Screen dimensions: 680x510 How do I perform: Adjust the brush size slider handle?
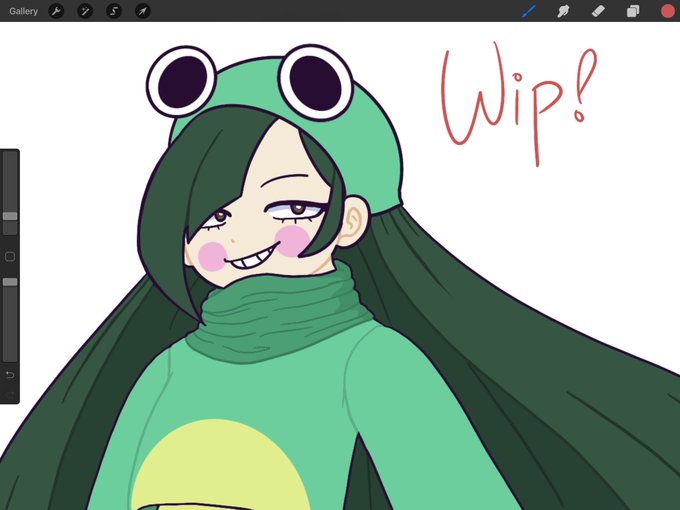10,216
